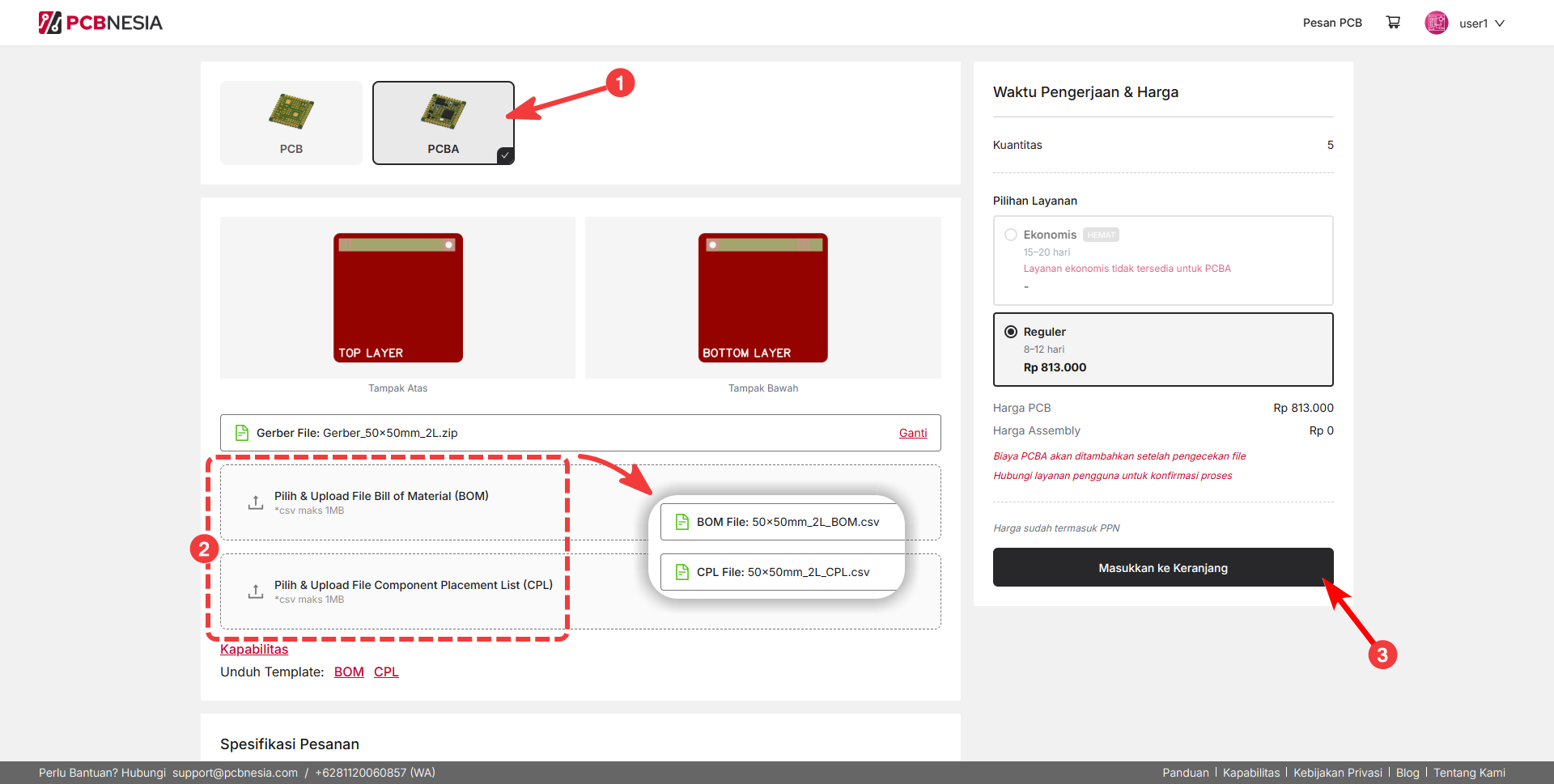Click the PCB board image icon
Viewport: 1554px width, 784px height.
pyautogui.click(x=291, y=112)
